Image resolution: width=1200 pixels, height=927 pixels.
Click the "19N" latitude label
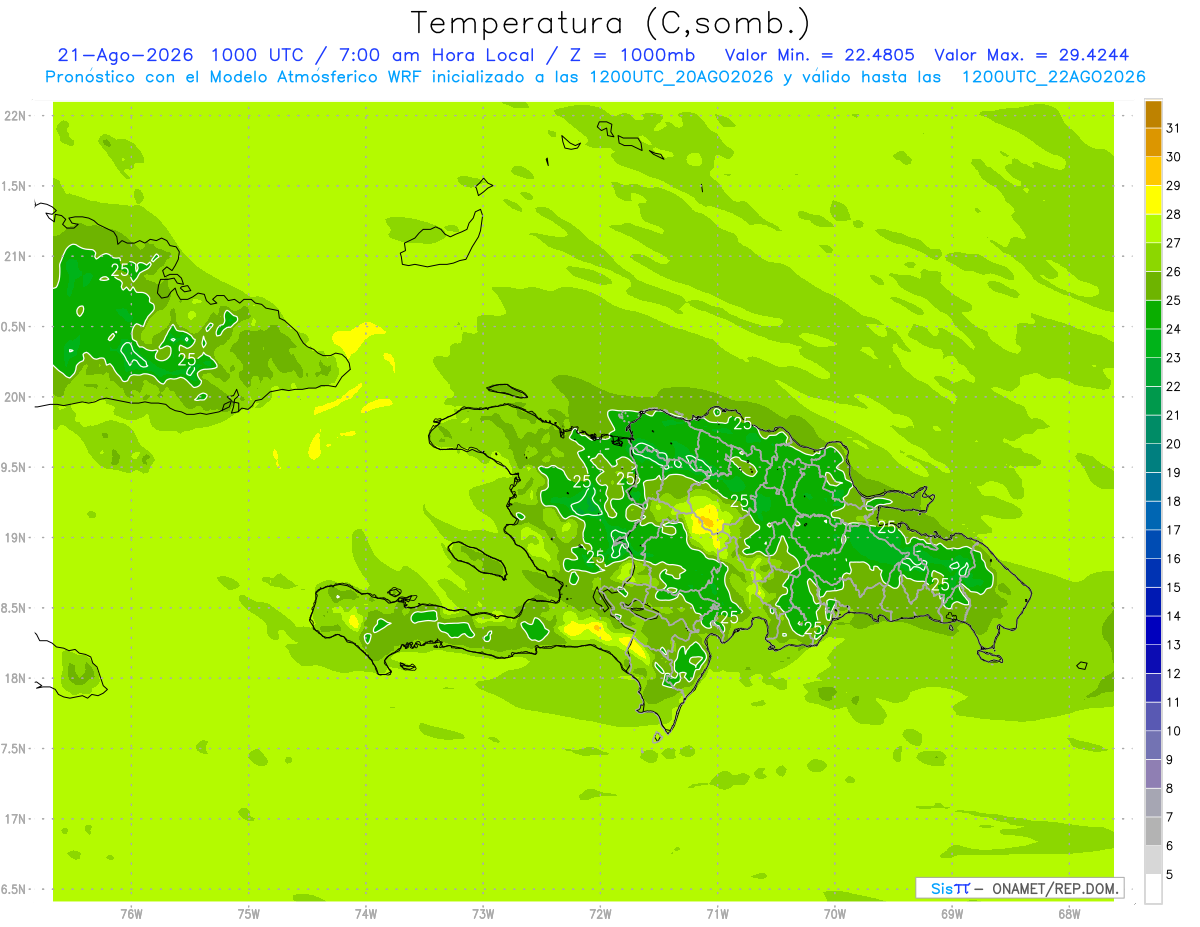tap(16, 538)
